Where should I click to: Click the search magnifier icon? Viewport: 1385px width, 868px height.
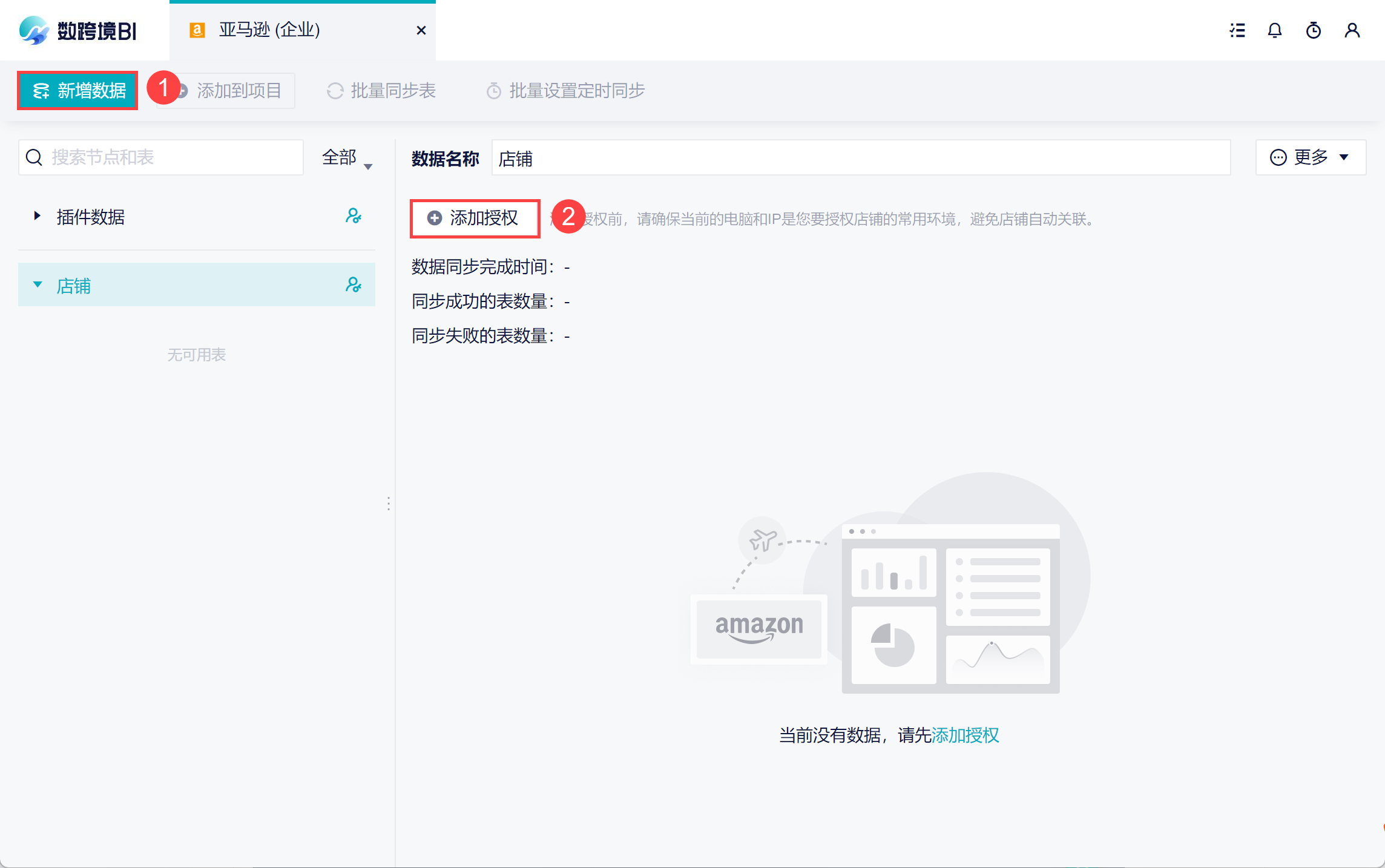35,157
